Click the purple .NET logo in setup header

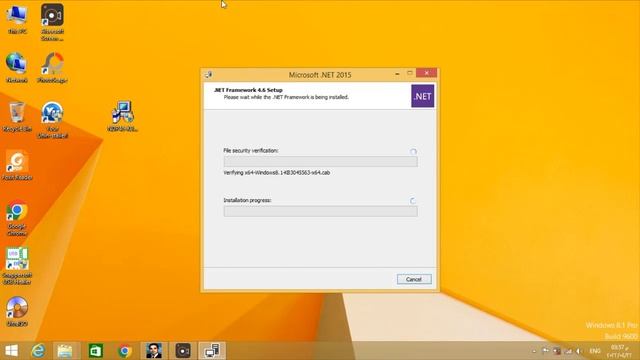pyautogui.click(x=422, y=96)
